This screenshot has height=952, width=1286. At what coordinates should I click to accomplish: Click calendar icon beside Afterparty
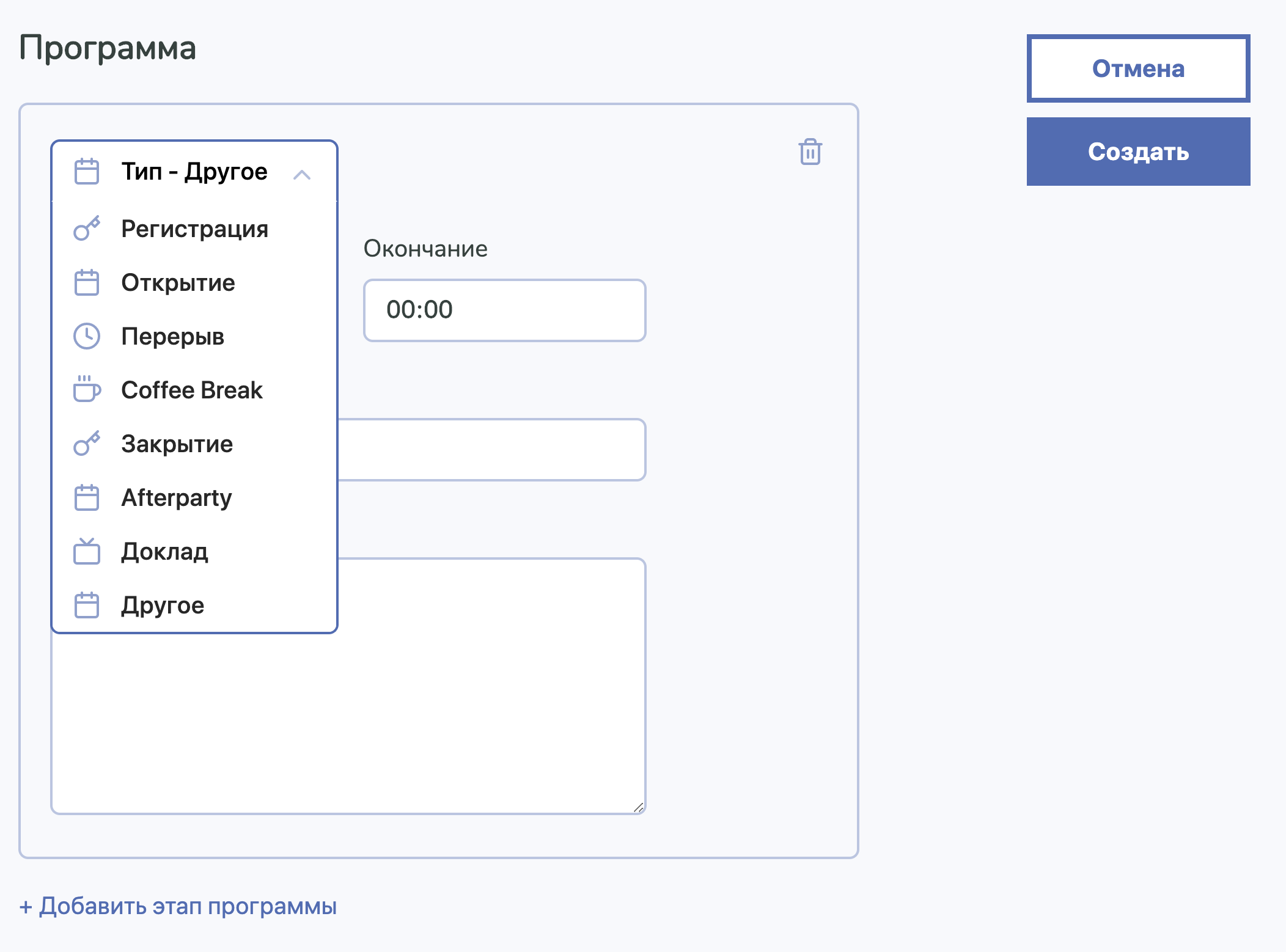tap(86, 498)
